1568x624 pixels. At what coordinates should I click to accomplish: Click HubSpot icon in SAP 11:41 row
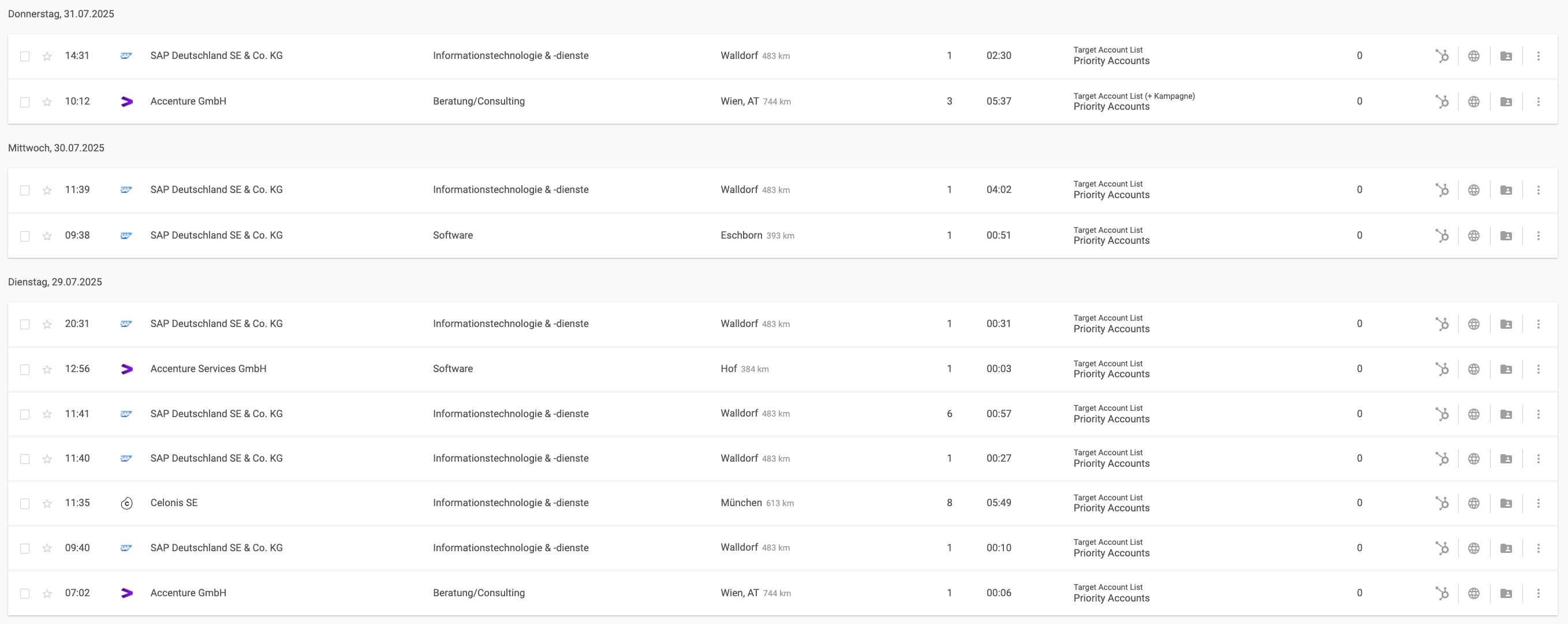tap(1442, 414)
